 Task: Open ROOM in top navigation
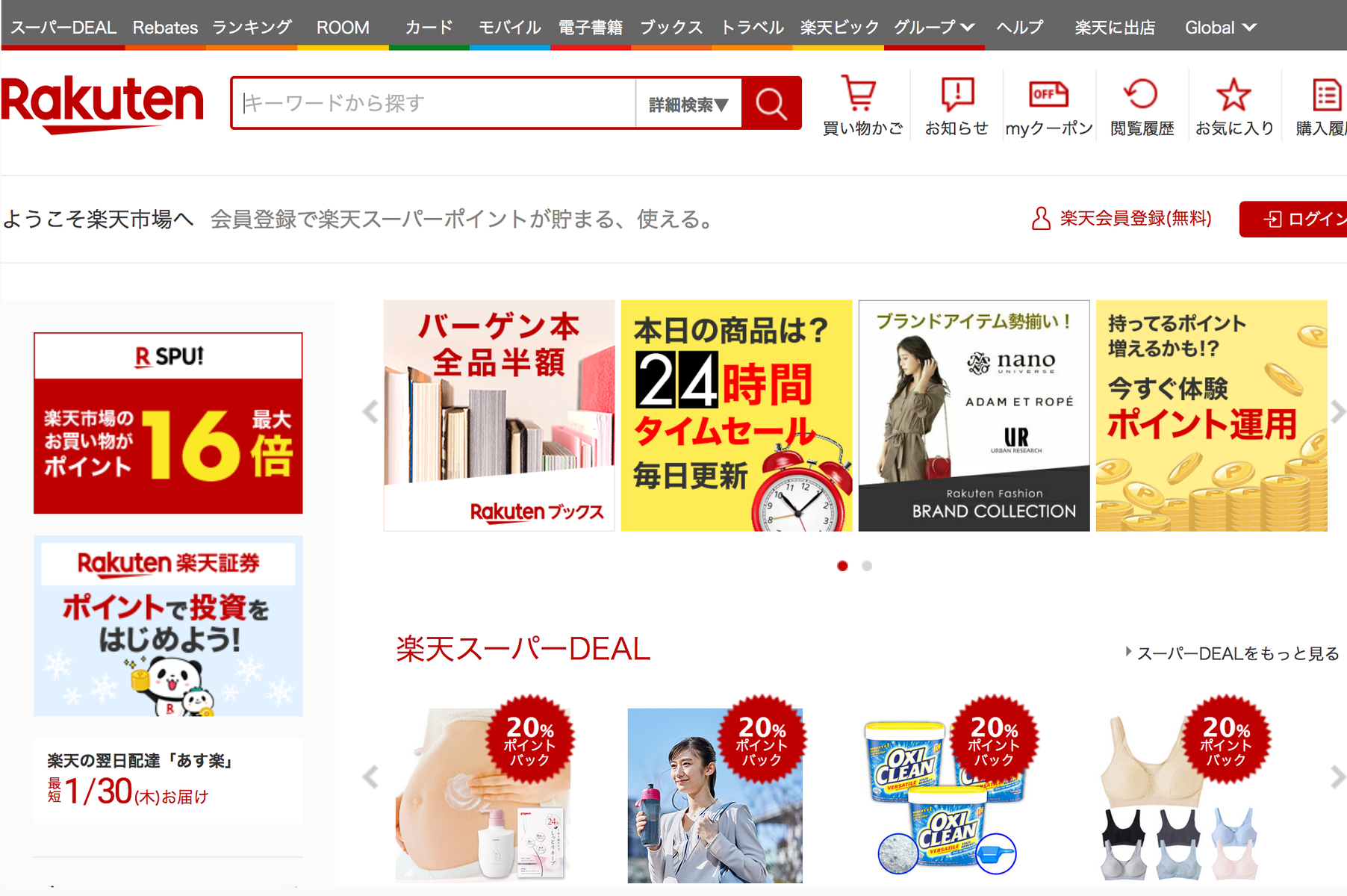tap(343, 28)
